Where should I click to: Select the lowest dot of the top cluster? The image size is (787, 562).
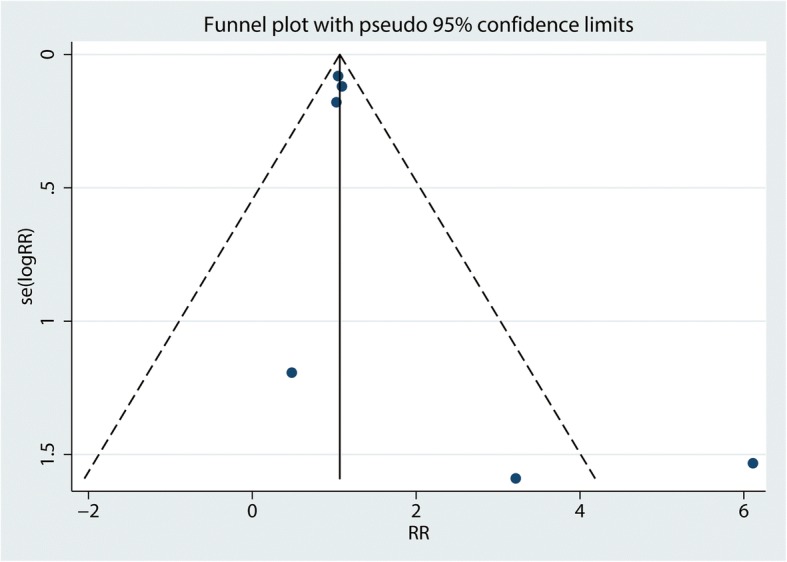click(336, 102)
